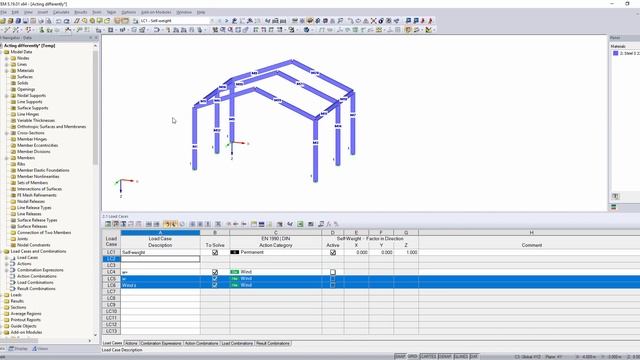Click the Result Combinations icon in Navigator
This screenshot has width=640, height=360.
click(13, 289)
